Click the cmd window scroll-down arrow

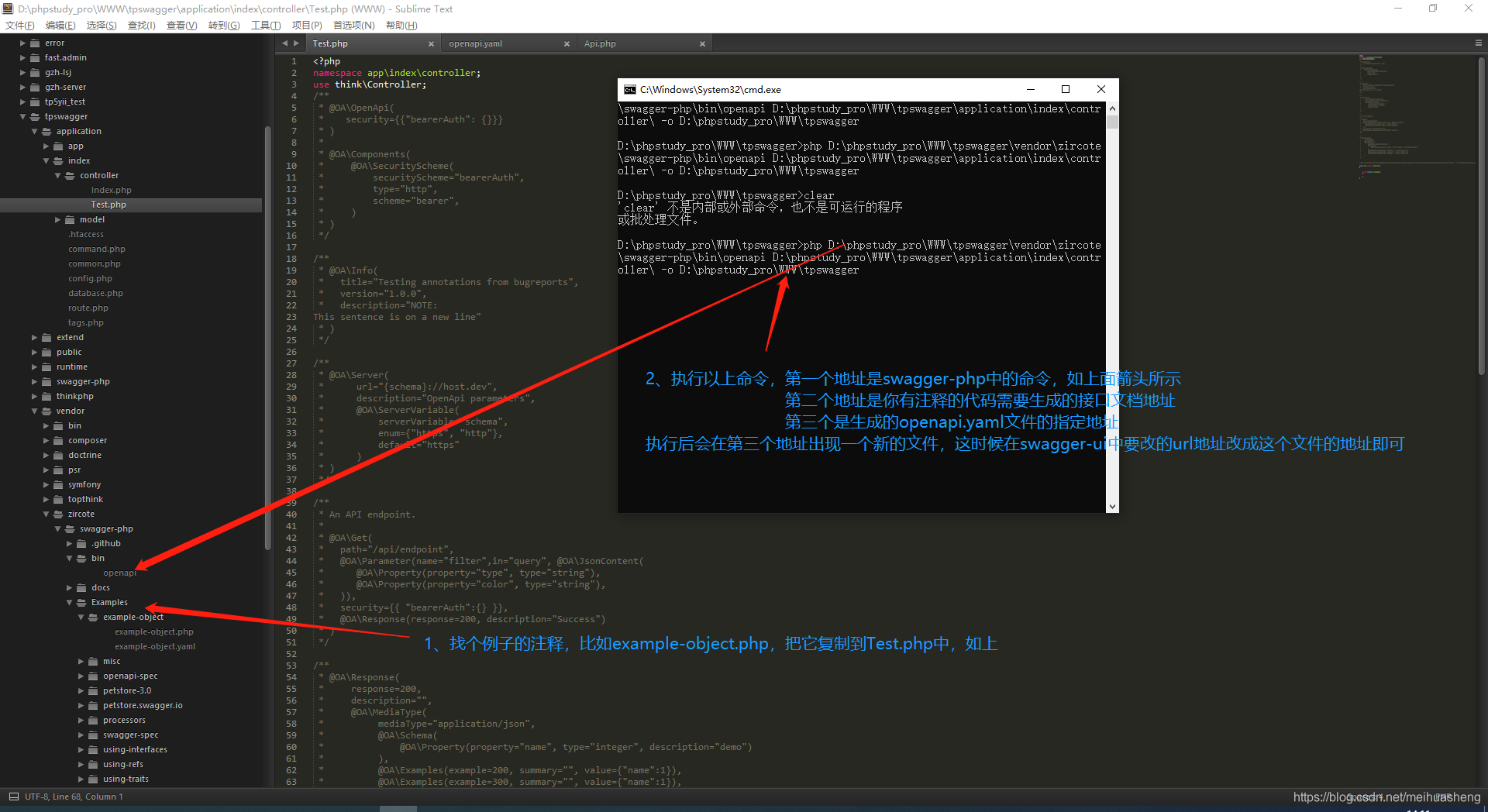click(1112, 506)
